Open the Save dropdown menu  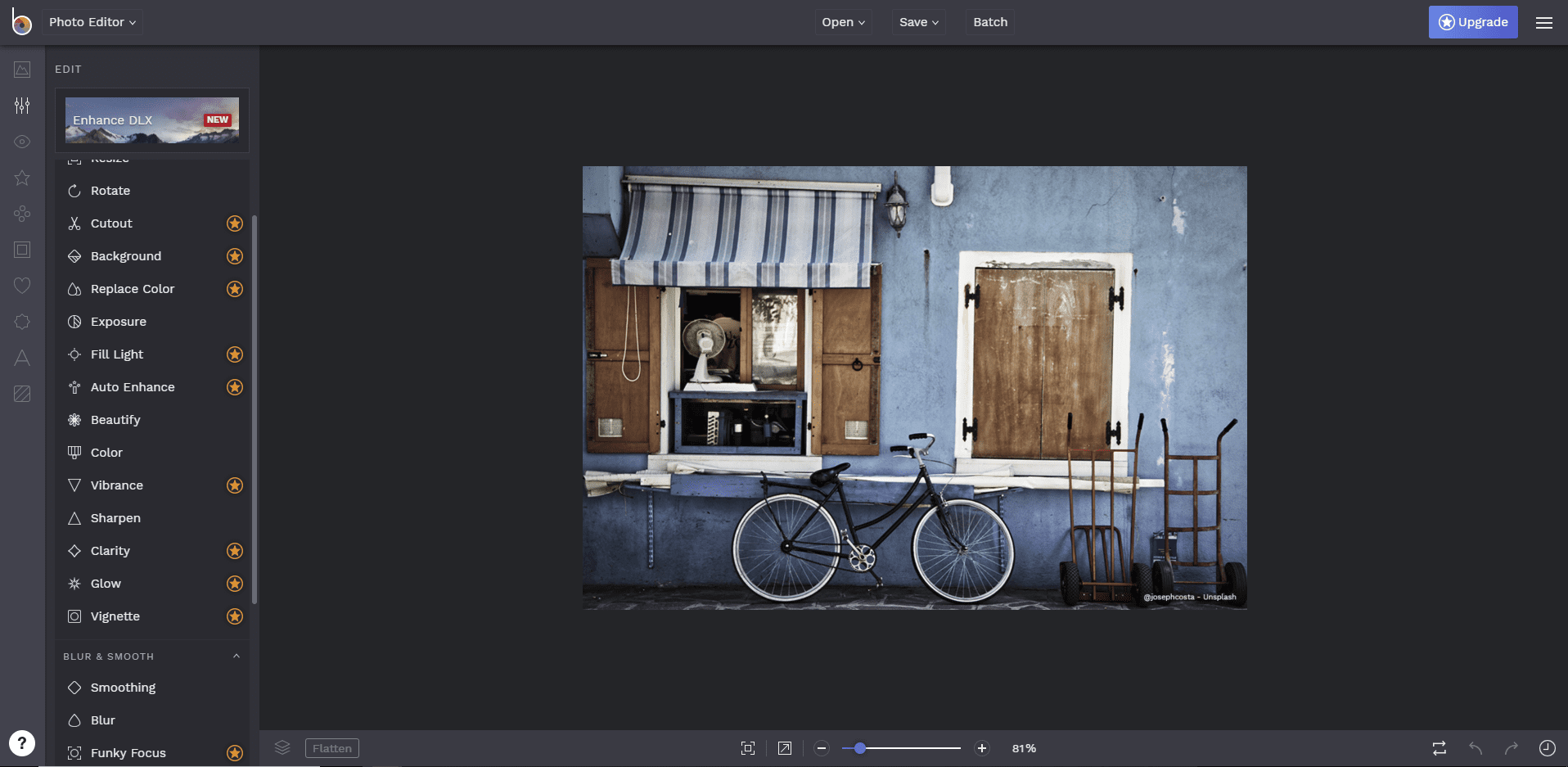click(918, 22)
